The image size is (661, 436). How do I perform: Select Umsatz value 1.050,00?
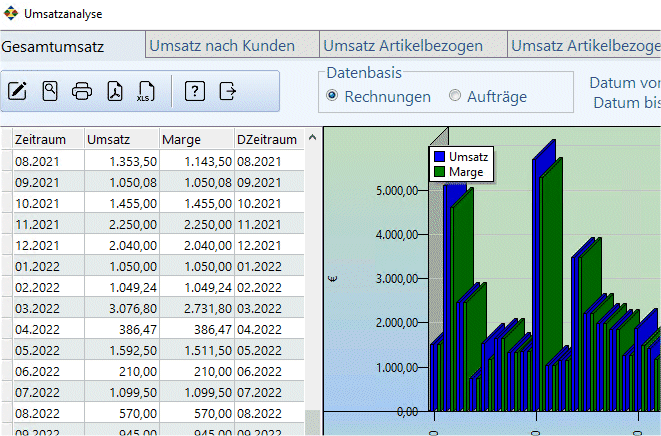click(122, 266)
